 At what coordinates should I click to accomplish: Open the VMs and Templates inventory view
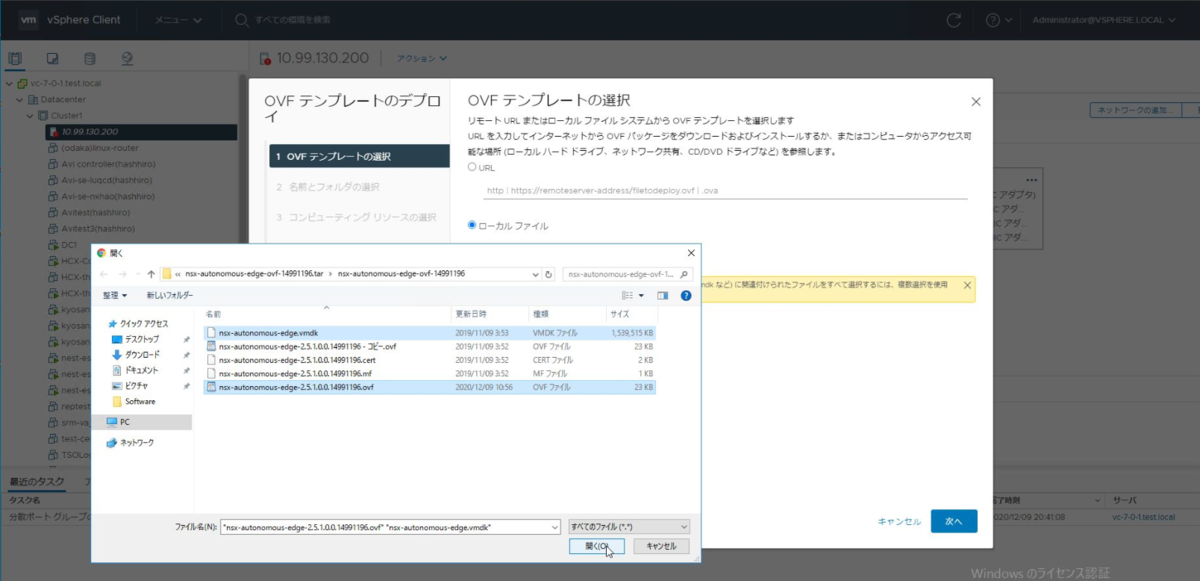pyautogui.click(x=52, y=59)
